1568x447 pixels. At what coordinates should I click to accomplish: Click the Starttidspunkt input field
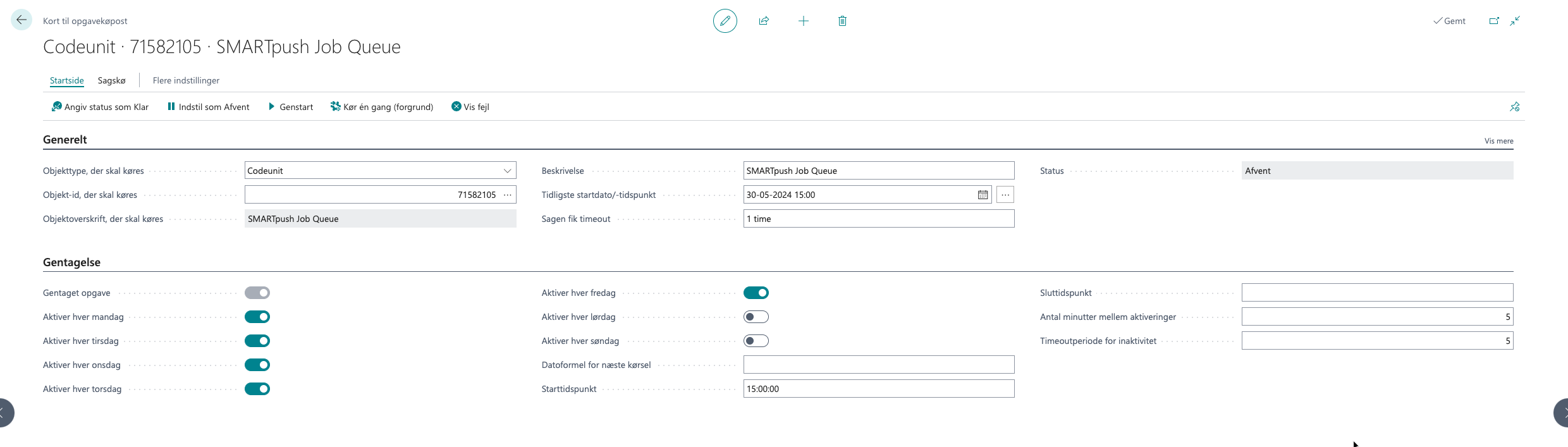(878, 389)
